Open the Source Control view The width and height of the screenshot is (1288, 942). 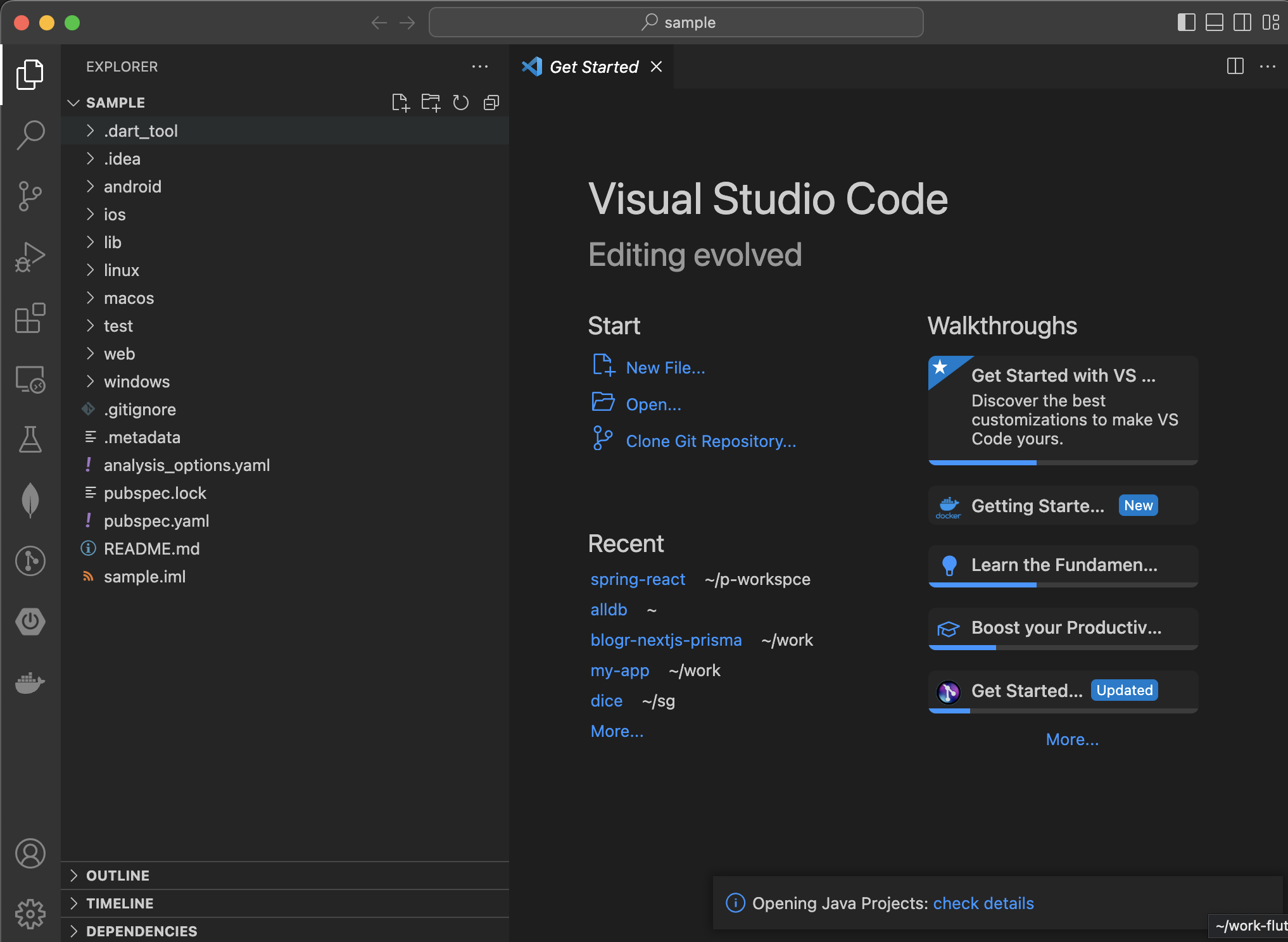tap(30, 196)
